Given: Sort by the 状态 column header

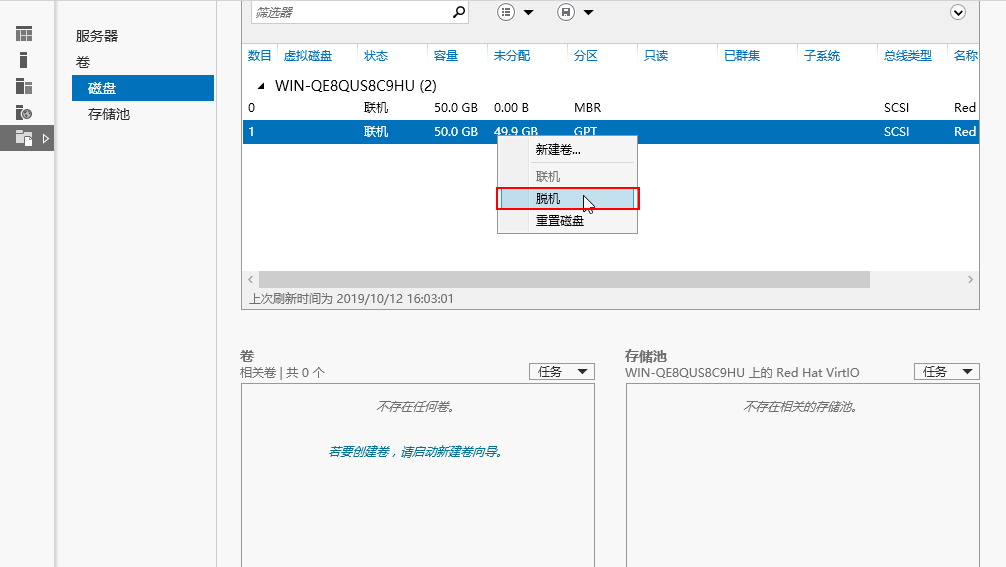Looking at the screenshot, I should pos(376,56).
